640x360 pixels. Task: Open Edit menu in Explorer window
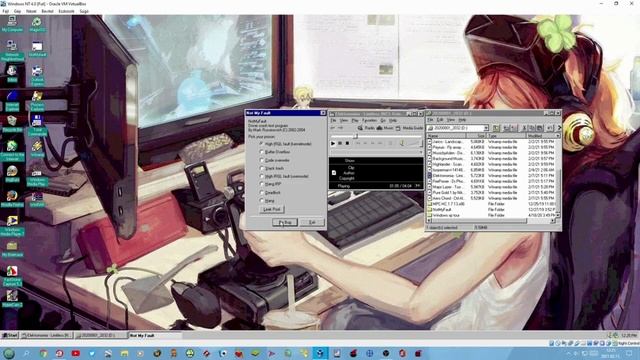click(440, 120)
